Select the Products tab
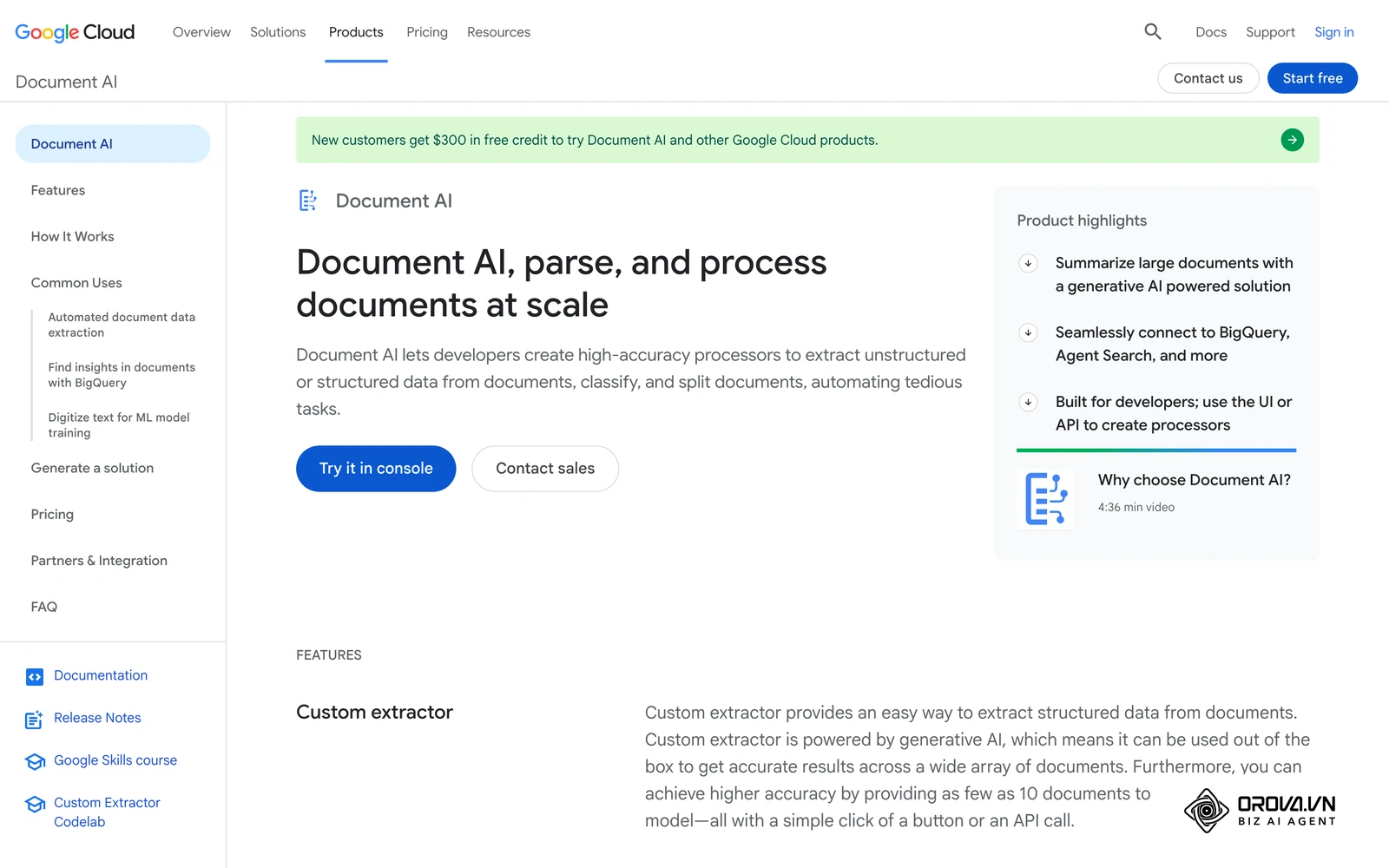The width and height of the screenshot is (1389, 868). click(356, 32)
